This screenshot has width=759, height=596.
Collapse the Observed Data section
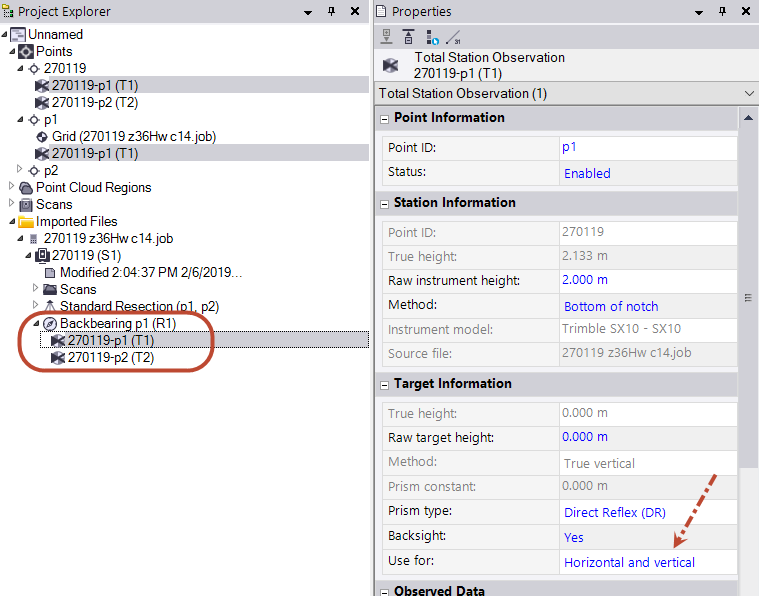pyautogui.click(x=384, y=592)
